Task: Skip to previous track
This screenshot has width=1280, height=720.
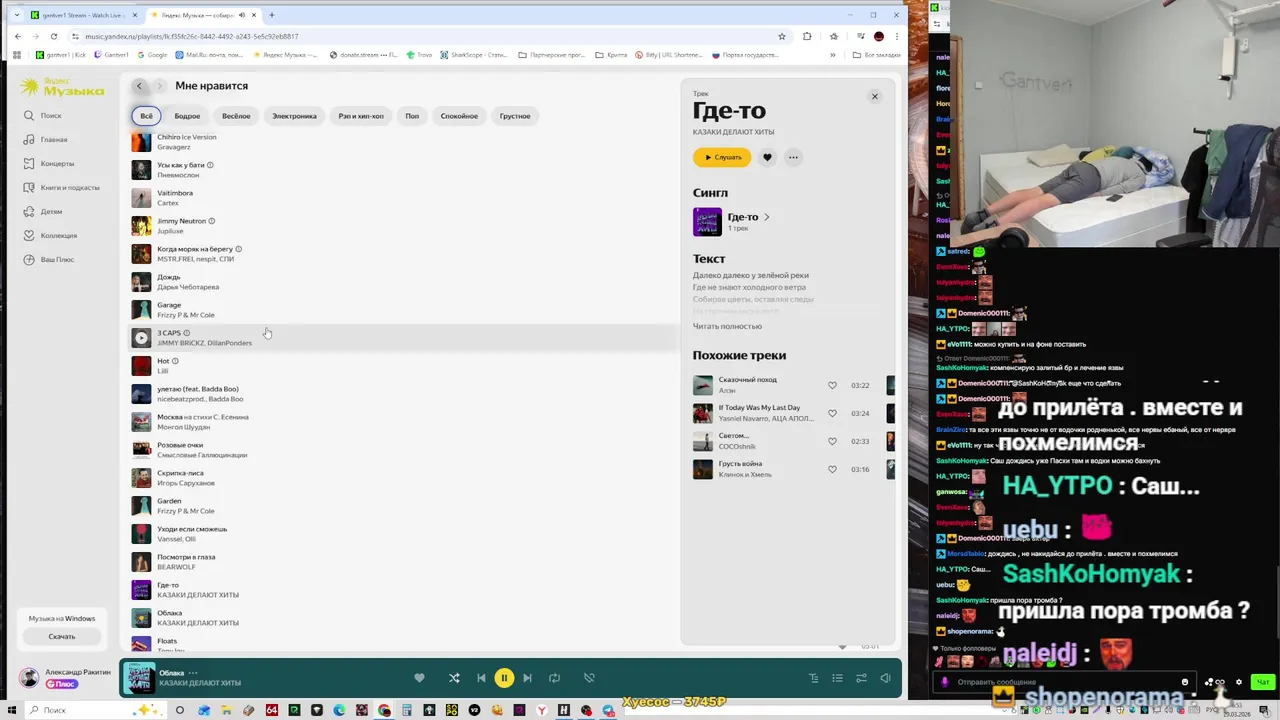Action: pos(481,678)
